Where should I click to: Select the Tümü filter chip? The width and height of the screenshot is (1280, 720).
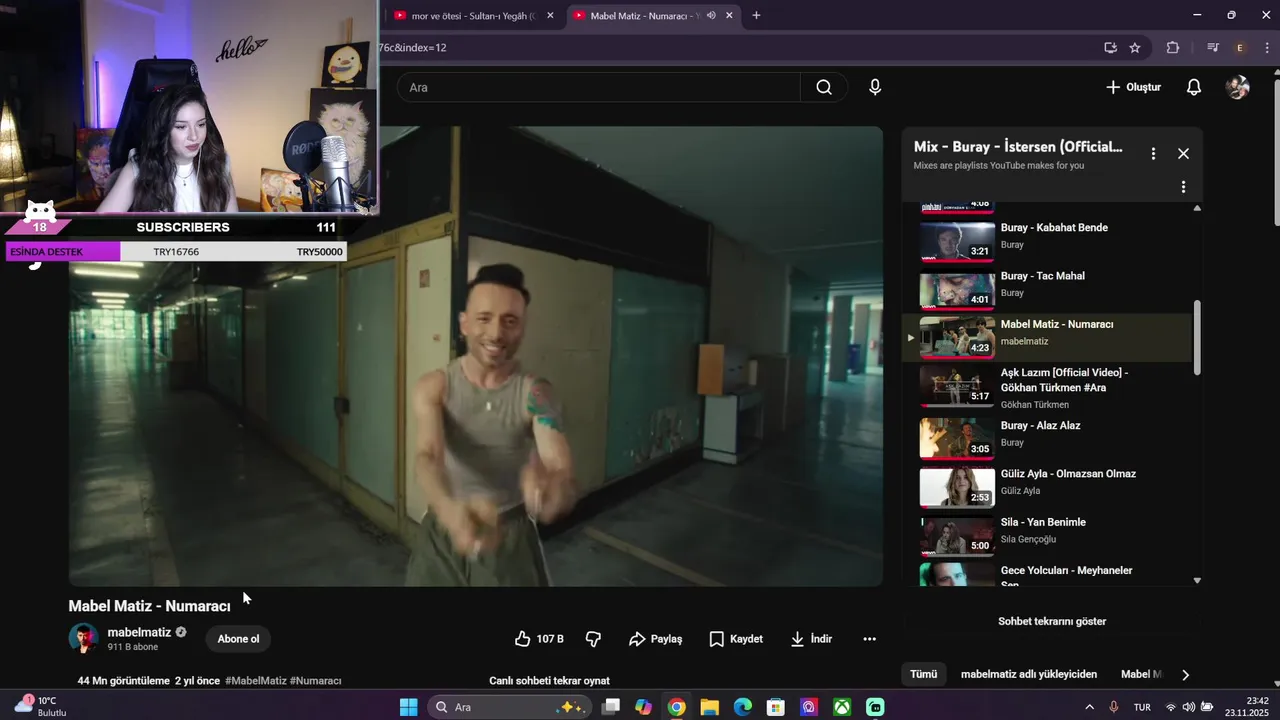pos(923,674)
